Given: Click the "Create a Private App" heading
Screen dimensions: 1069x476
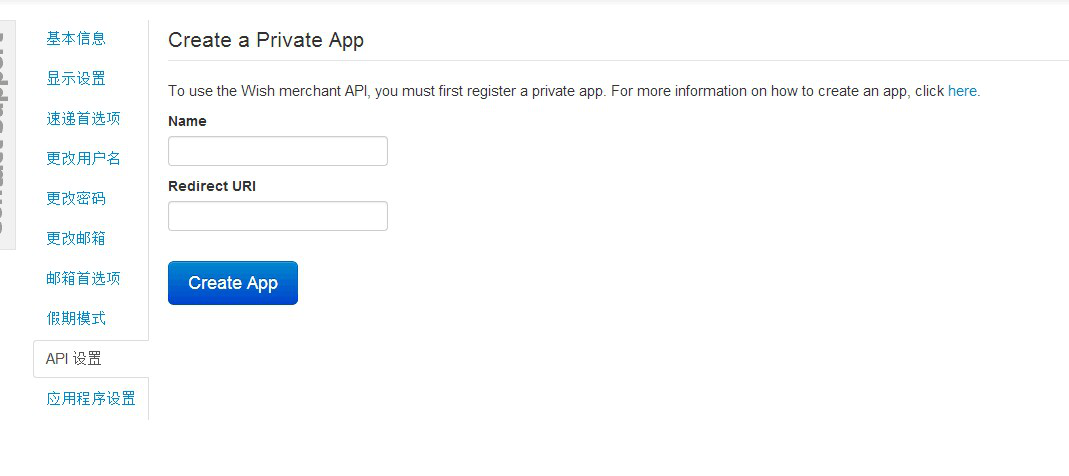Looking at the screenshot, I should point(266,41).
